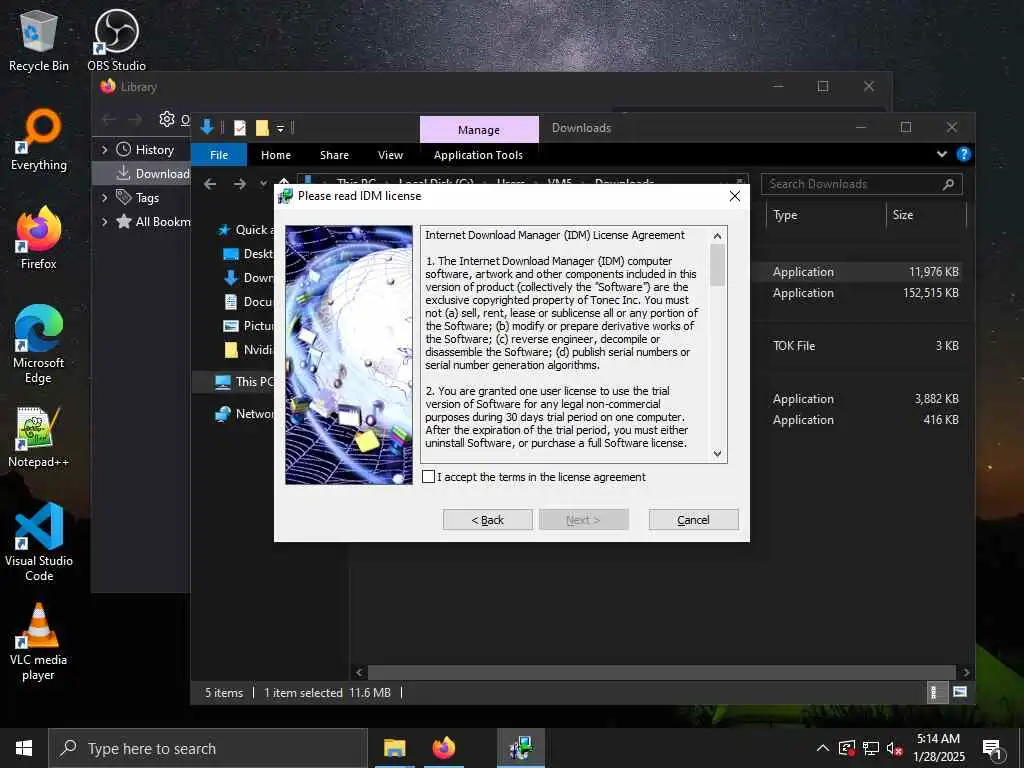The image size is (1024, 768).
Task: Select the Everything search desktop icon
Action: tap(39, 140)
